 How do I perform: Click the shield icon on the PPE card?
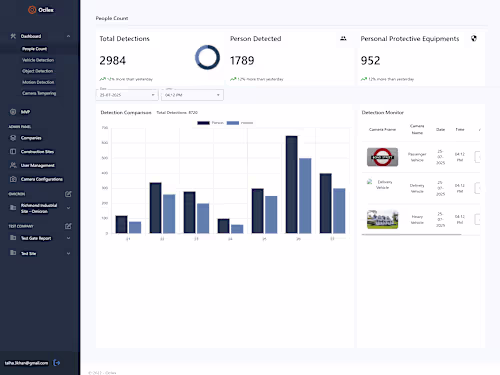click(x=474, y=39)
